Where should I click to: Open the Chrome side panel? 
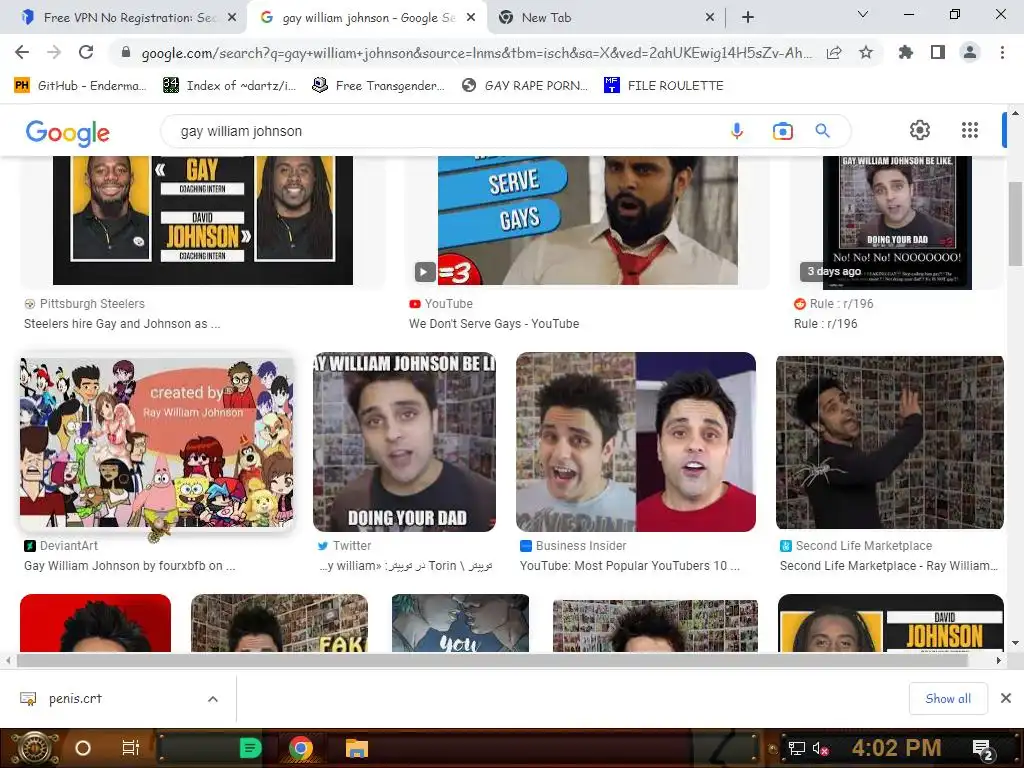pyautogui.click(x=938, y=52)
